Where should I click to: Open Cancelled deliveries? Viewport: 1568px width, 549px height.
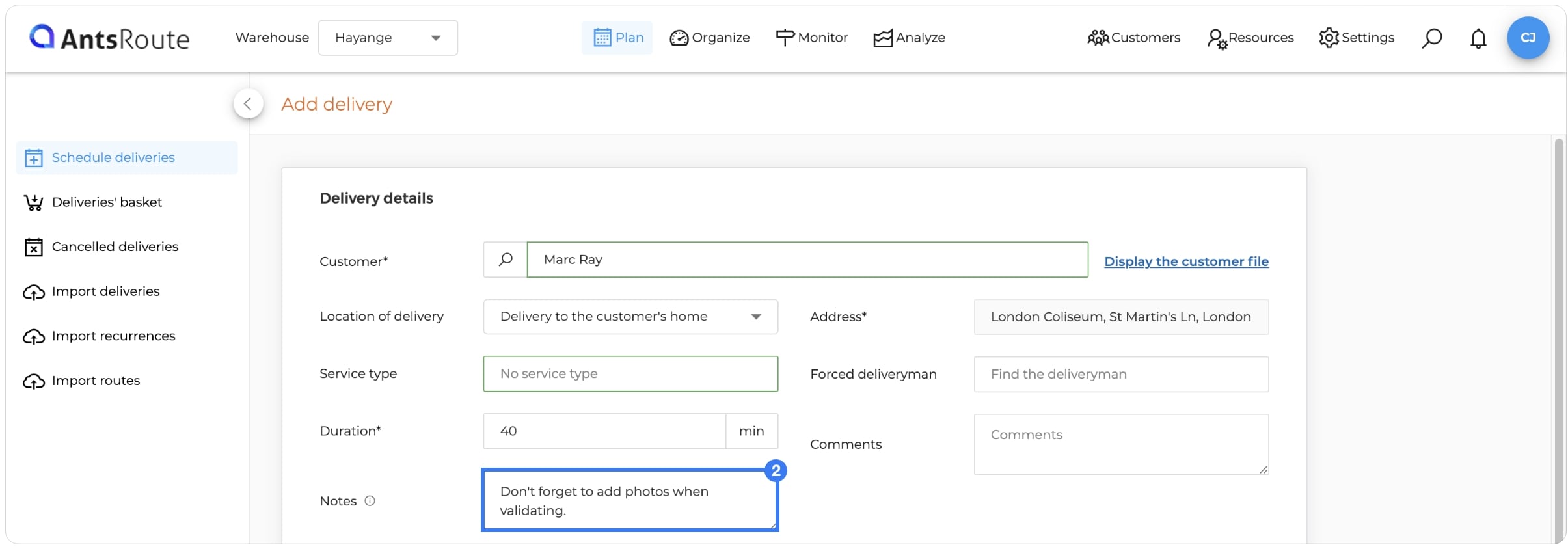pyautogui.click(x=101, y=247)
